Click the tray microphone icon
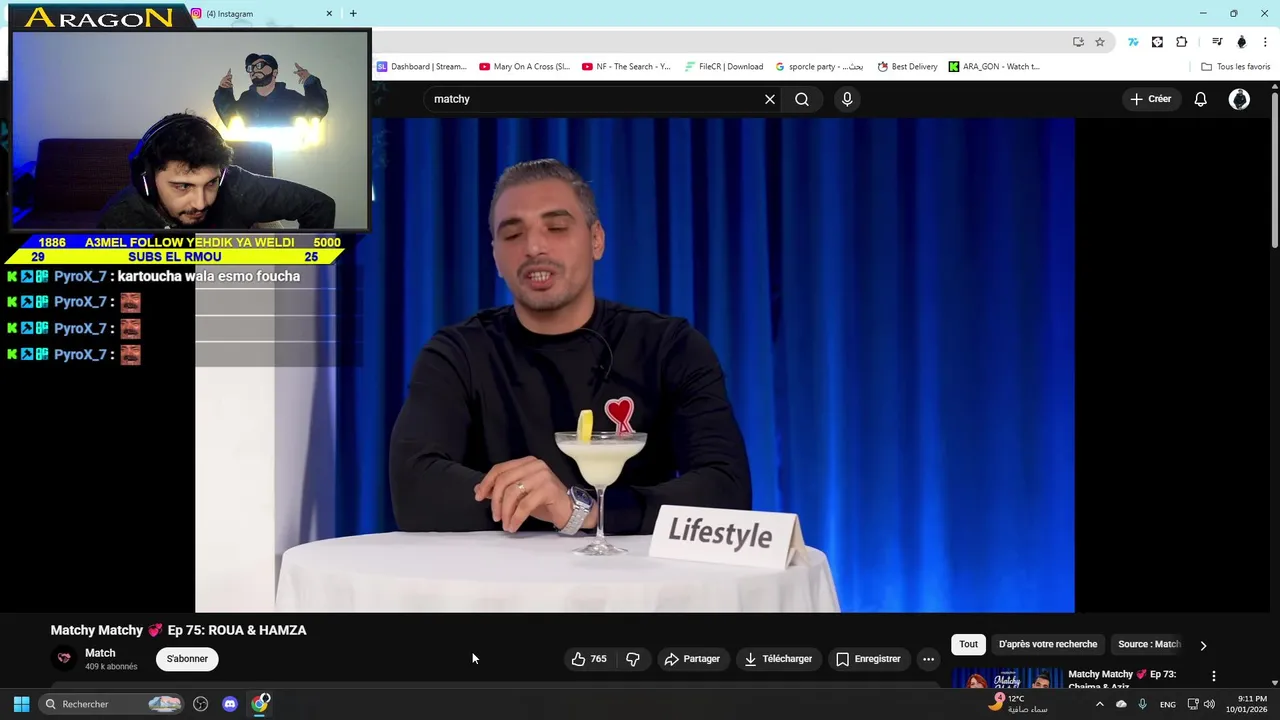 click(x=1142, y=704)
